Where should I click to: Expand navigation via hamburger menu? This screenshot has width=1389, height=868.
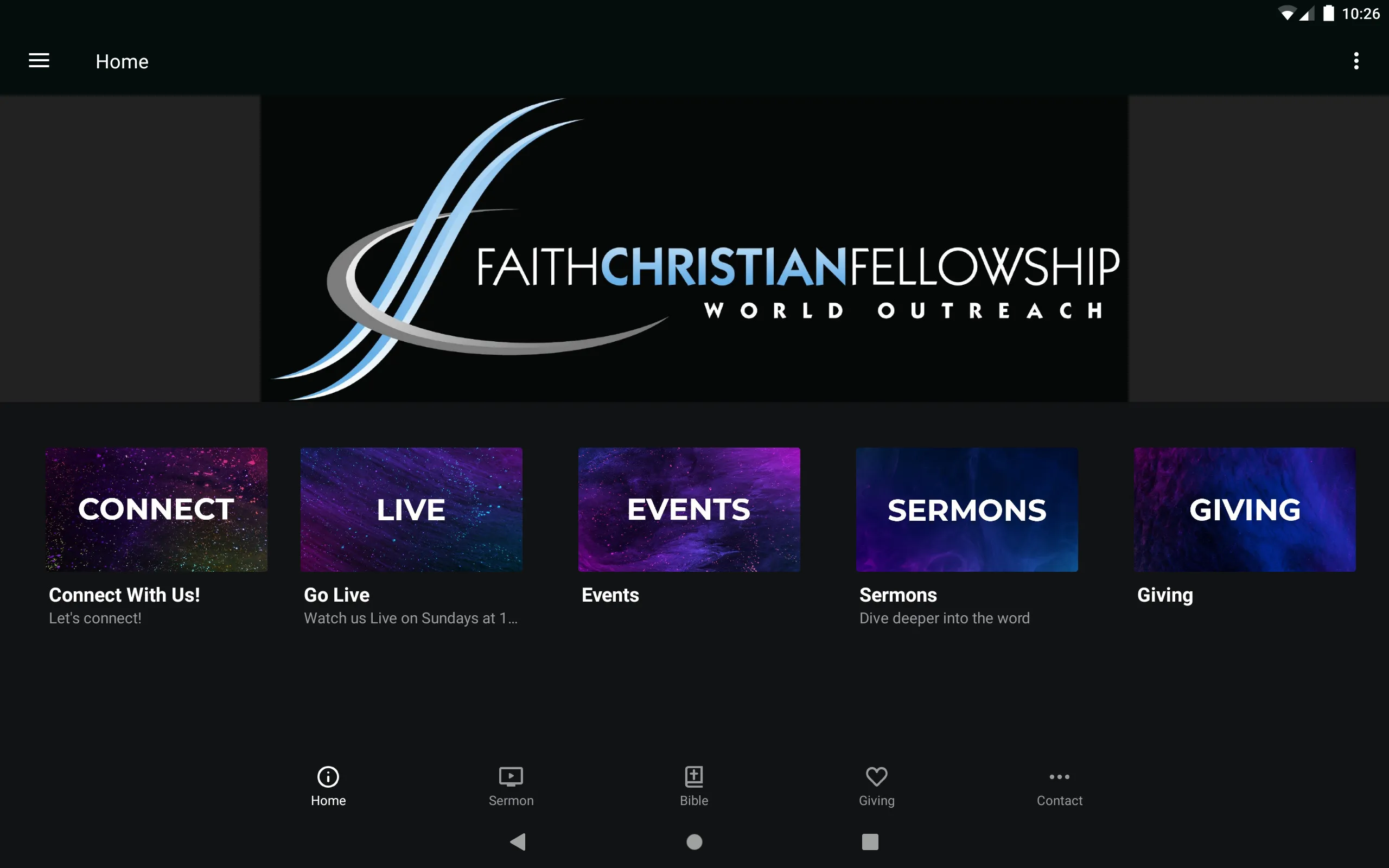coord(38,61)
